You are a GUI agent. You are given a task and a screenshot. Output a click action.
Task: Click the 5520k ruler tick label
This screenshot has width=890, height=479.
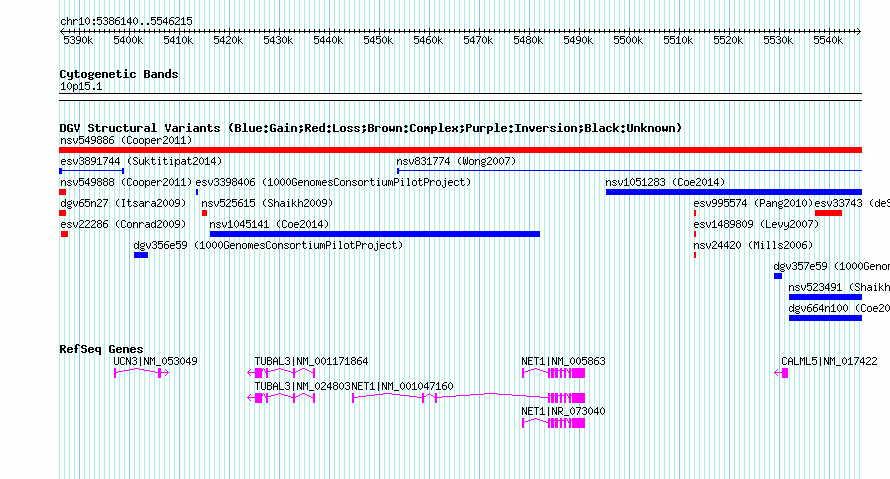[727, 40]
